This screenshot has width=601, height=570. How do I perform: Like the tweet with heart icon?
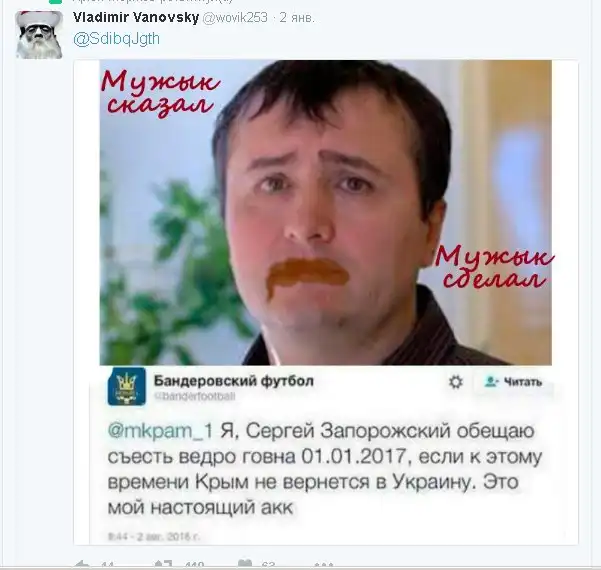[x=245, y=565]
